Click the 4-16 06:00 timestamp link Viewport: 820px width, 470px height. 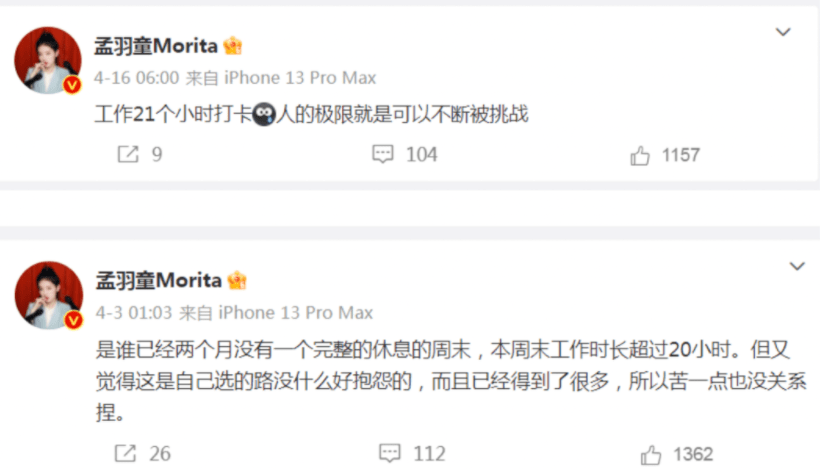(136, 78)
